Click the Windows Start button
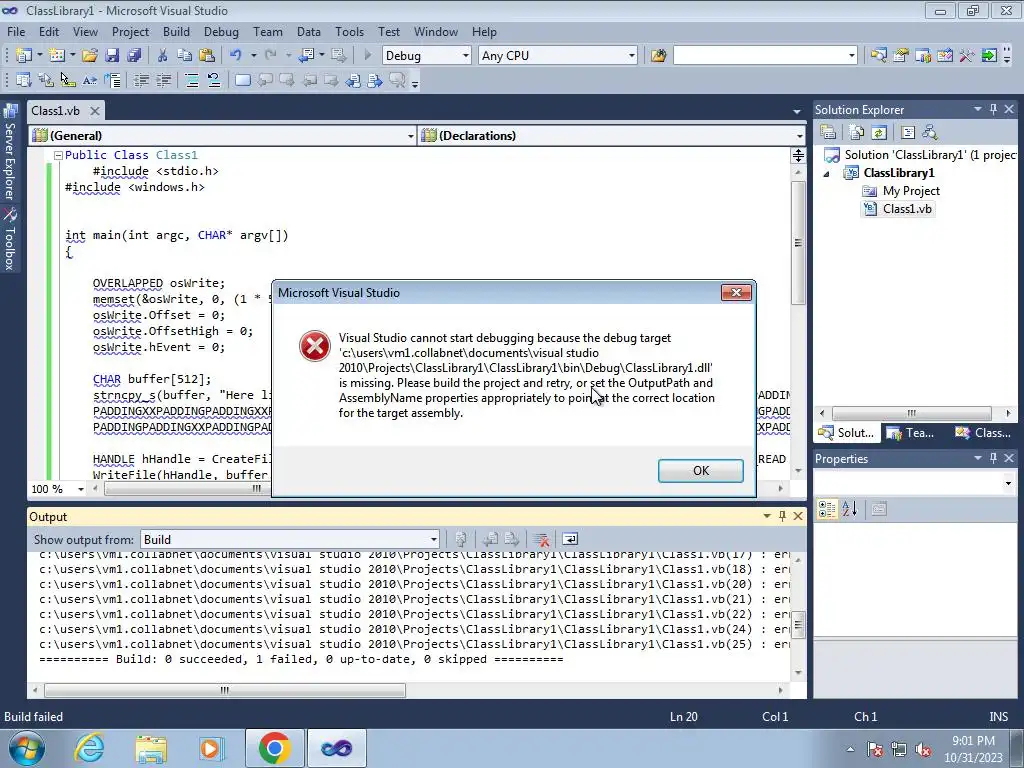The width and height of the screenshot is (1024, 768). point(26,748)
